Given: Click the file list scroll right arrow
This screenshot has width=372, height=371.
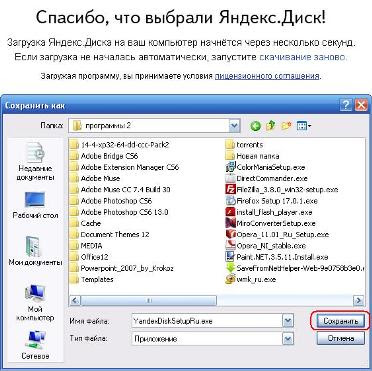Looking at the screenshot, I should pyautogui.click(x=359, y=300).
